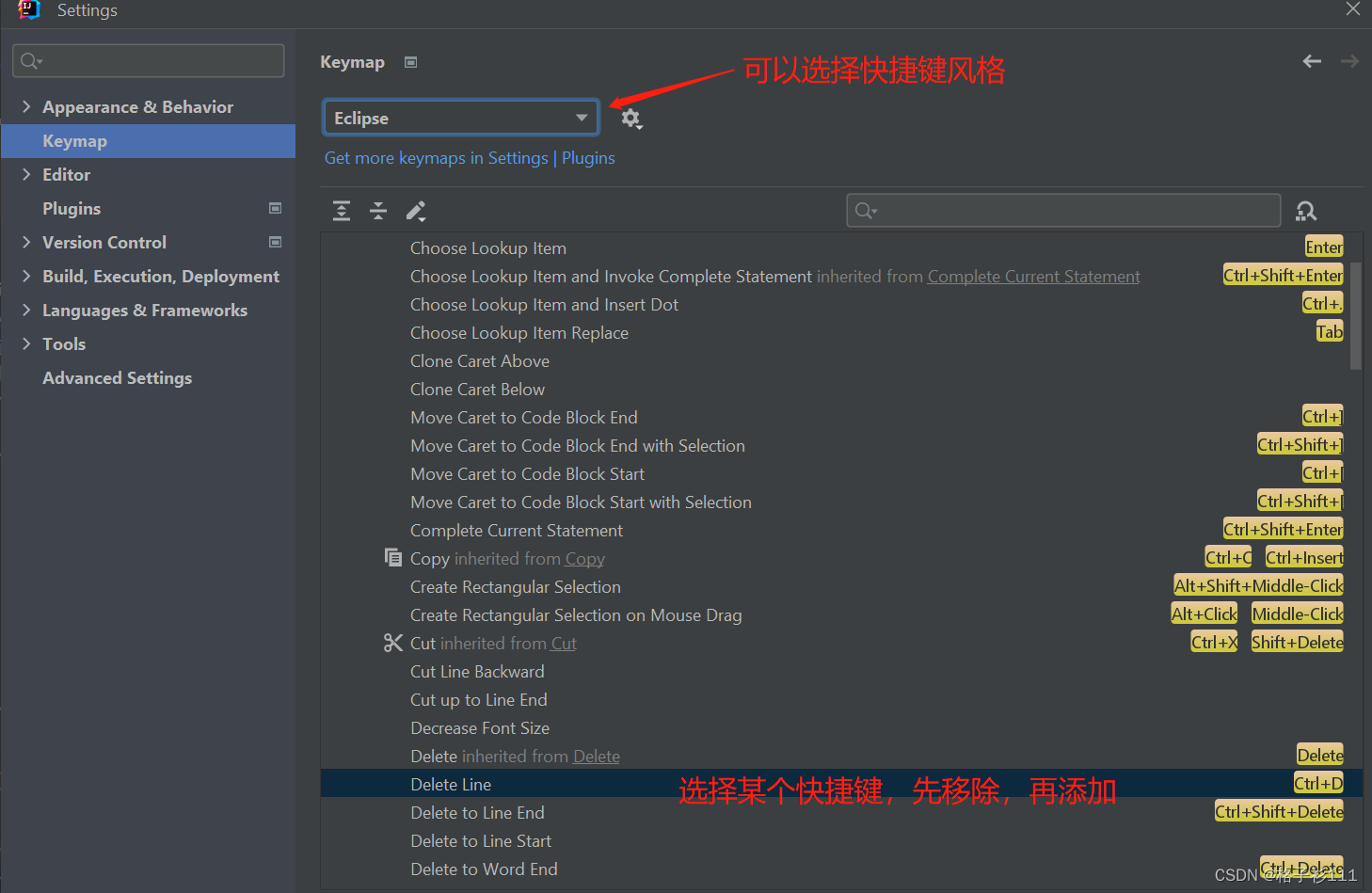Click magnifier icon in settings search box

tap(31, 61)
